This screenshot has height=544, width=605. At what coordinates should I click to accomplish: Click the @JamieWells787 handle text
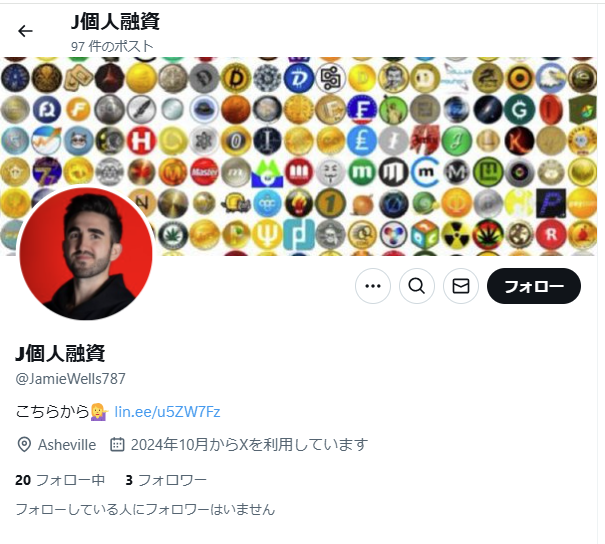tap(70, 379)
